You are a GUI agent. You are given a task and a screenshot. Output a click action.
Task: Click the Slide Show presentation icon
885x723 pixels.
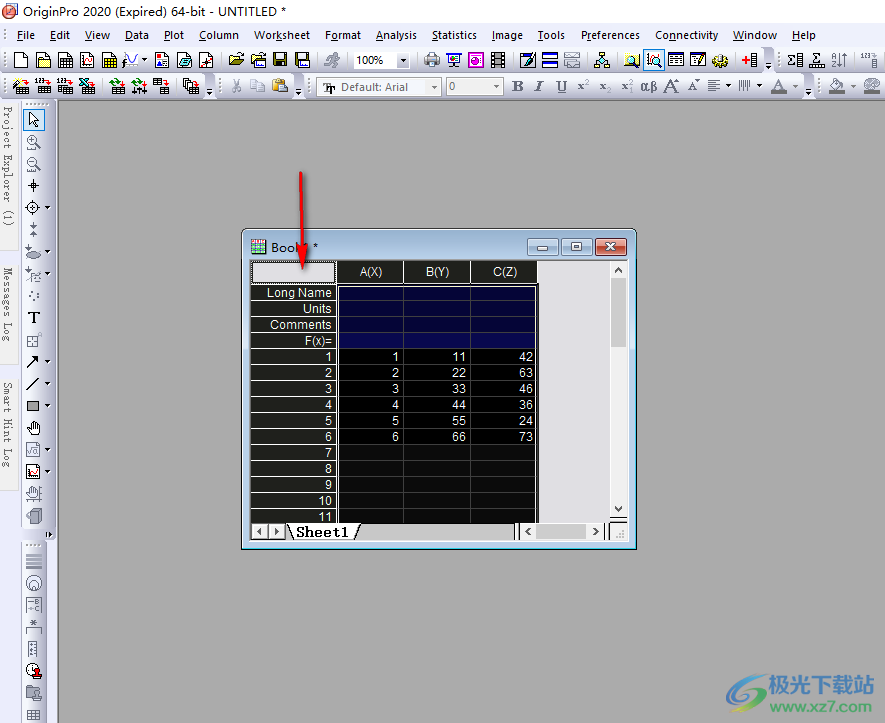(454, 60)
